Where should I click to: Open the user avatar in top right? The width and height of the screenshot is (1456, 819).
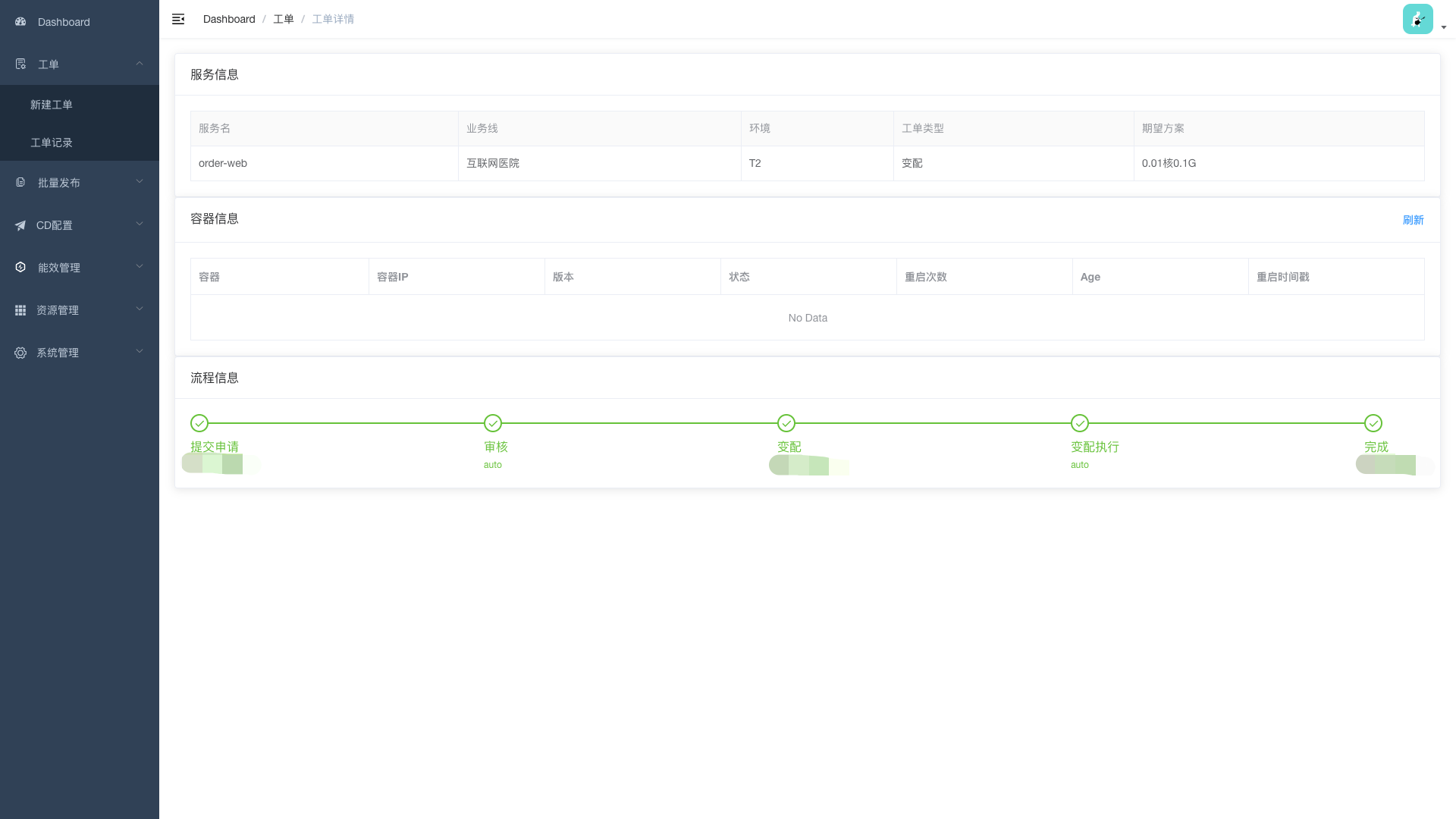click(x=1417, y=19)
